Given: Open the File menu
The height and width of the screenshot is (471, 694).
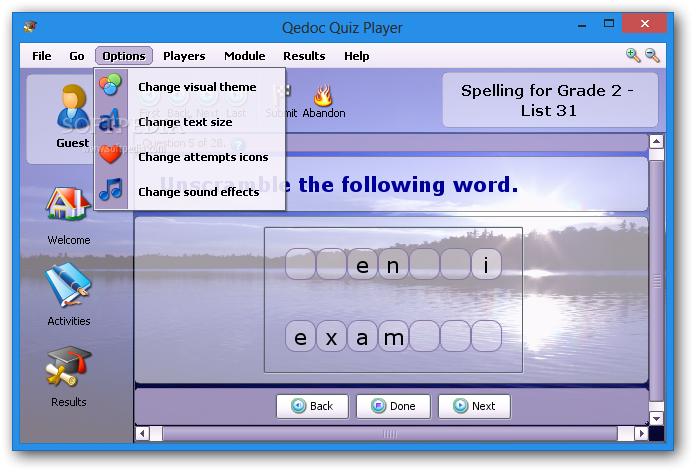Looking at the screenshot, I should (42, 56).
